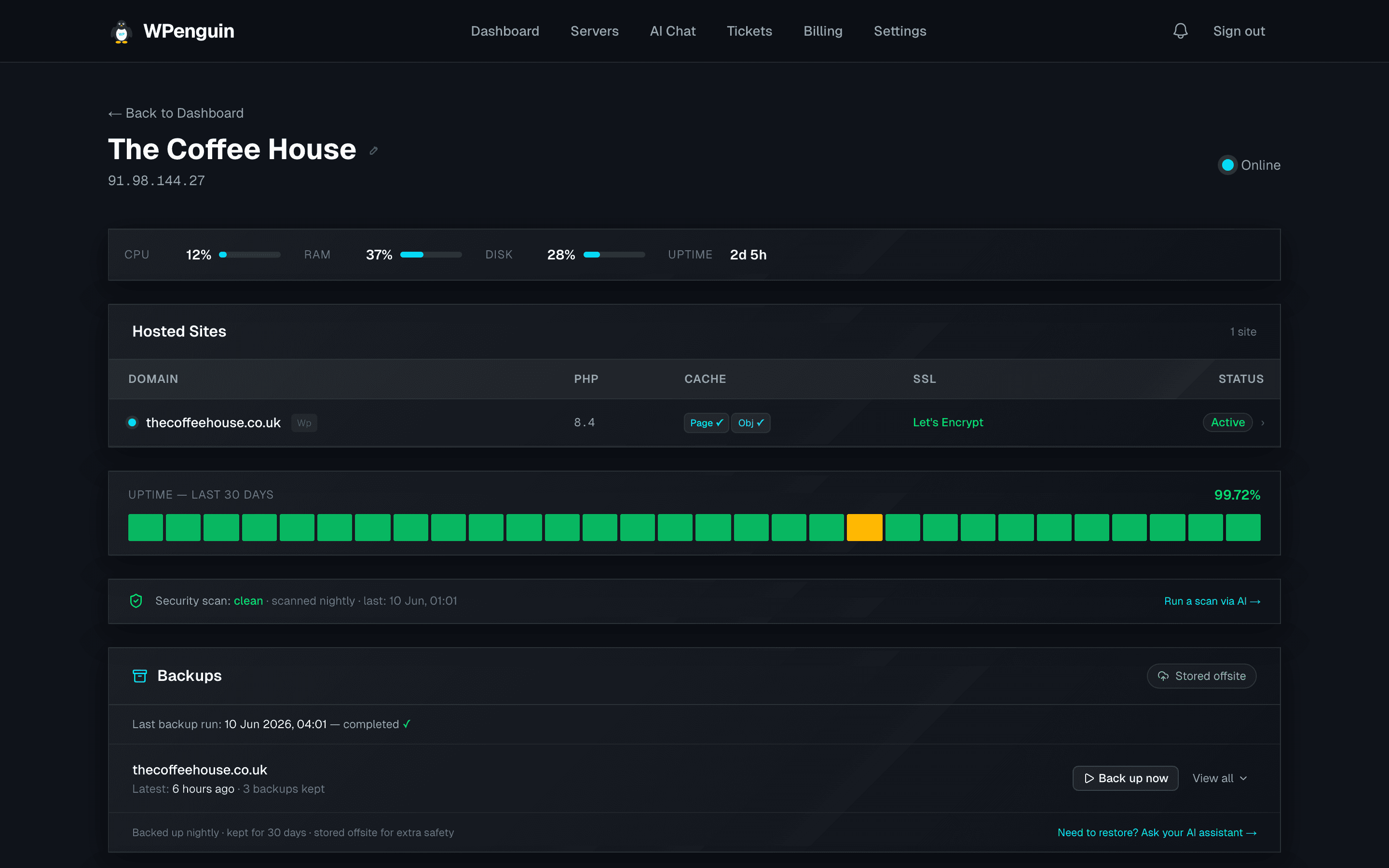Click the STATUS column header
The image size is (1389, 868).
pos(1241,379)
